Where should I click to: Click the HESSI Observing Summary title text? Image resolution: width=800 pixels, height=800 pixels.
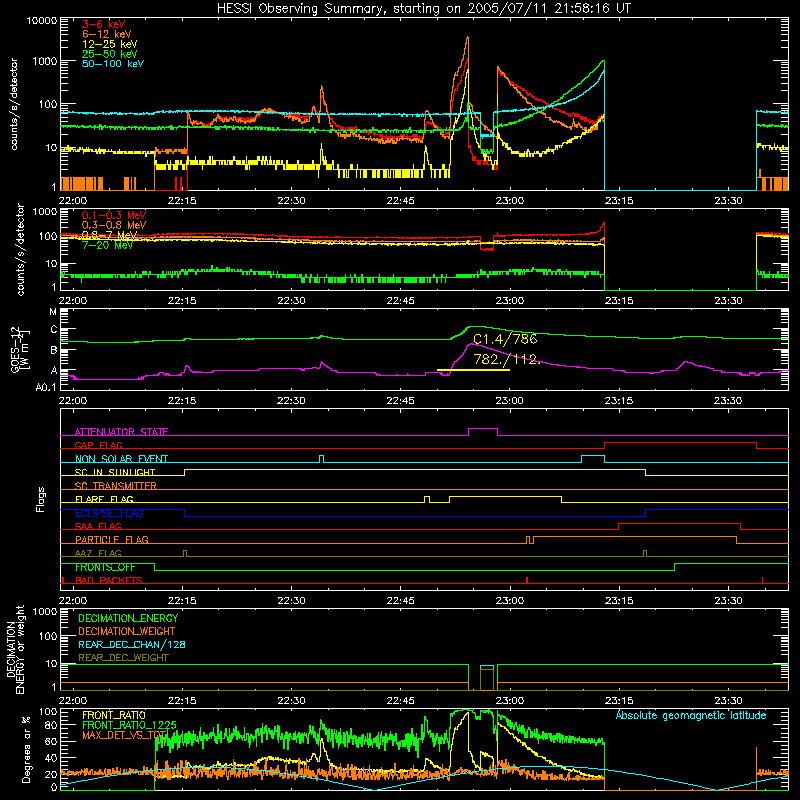click(424, 9)
